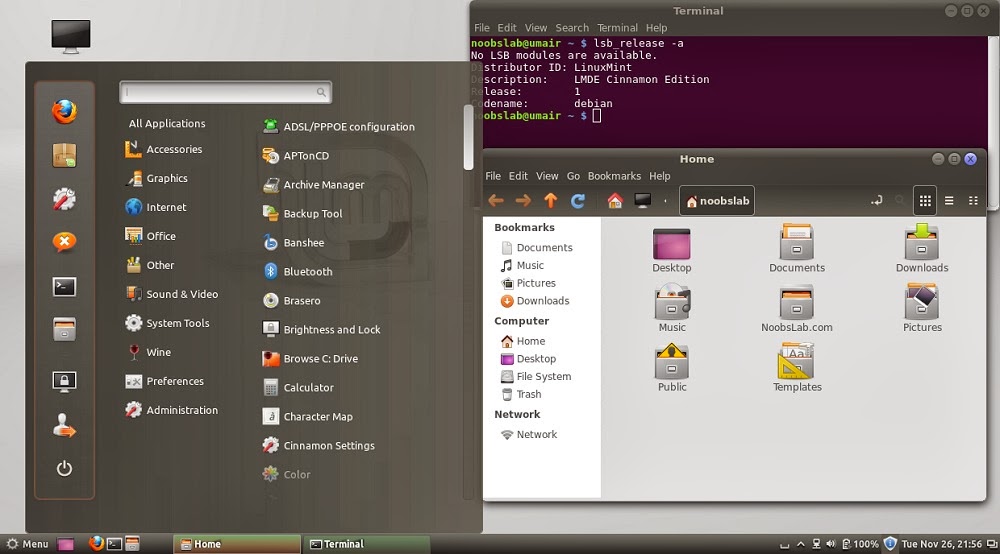Open Wine category
This screenshot has height=554, width=1000.
[x=148, y=352]
